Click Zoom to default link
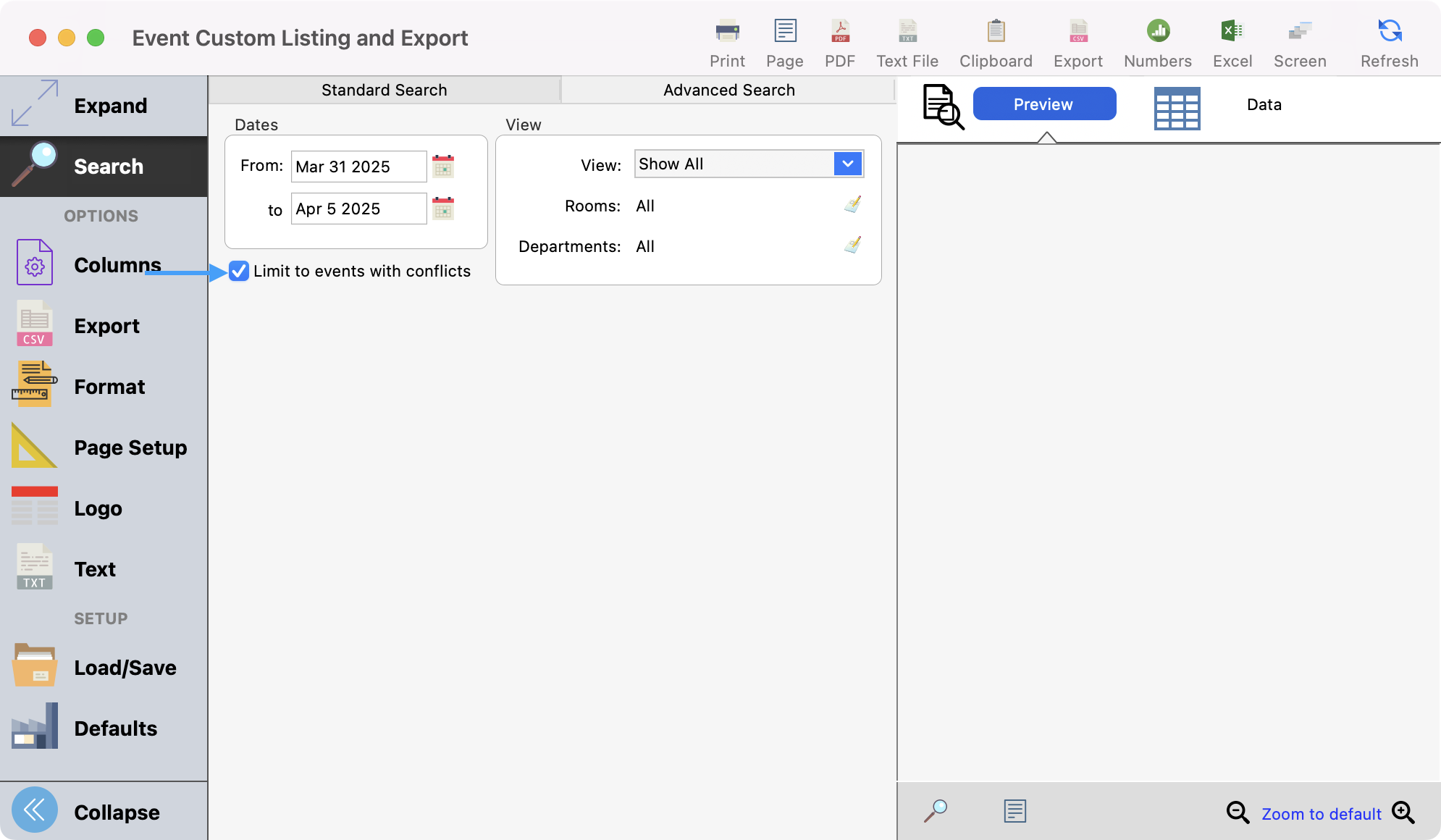The image size is (1441, 840). coord(1321,814)
